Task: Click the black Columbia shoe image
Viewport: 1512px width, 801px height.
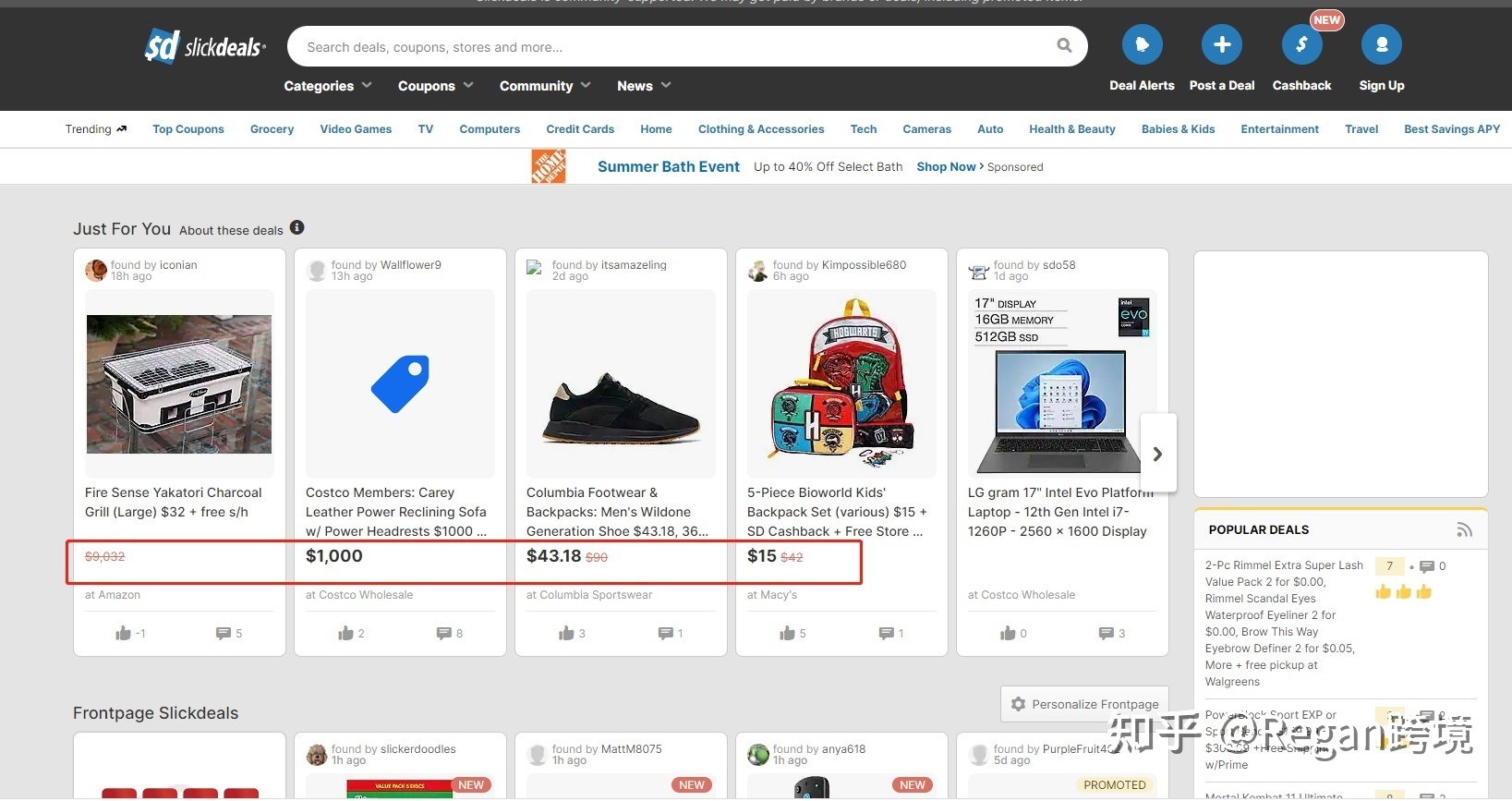Action: [x=621, y=407]
